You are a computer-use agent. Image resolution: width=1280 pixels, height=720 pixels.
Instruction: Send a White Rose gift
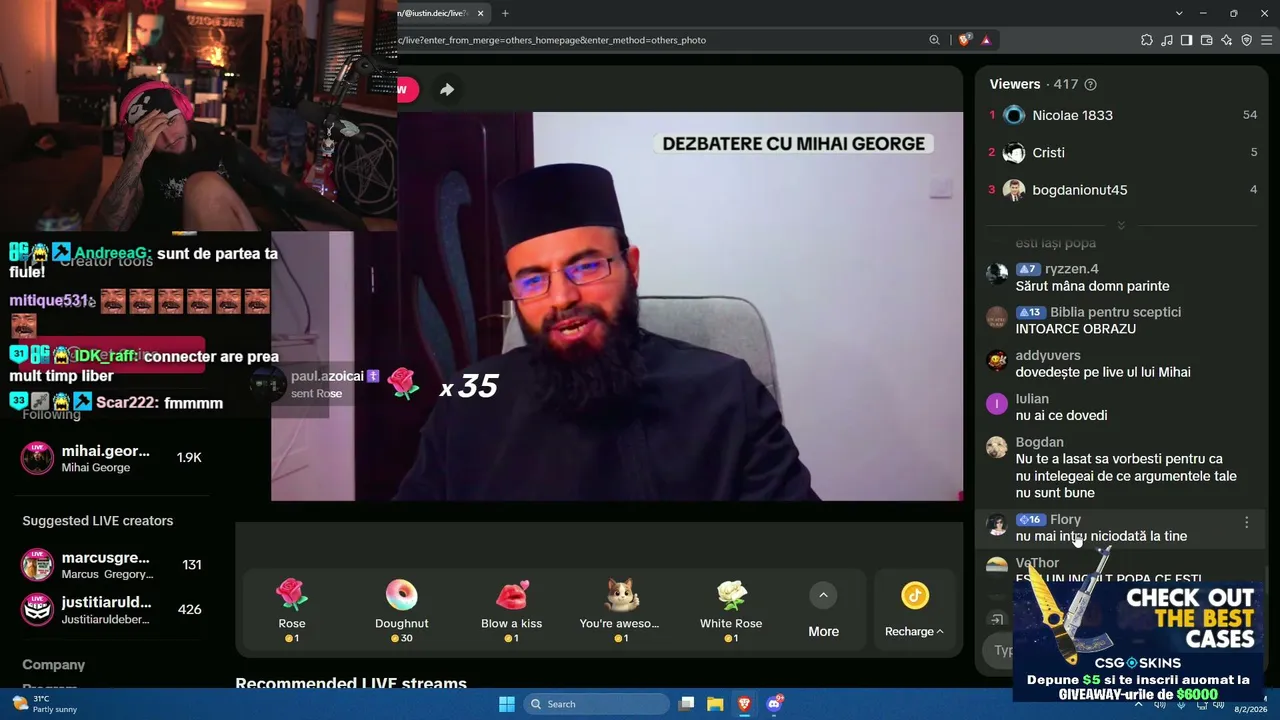(x=731, y=609)
